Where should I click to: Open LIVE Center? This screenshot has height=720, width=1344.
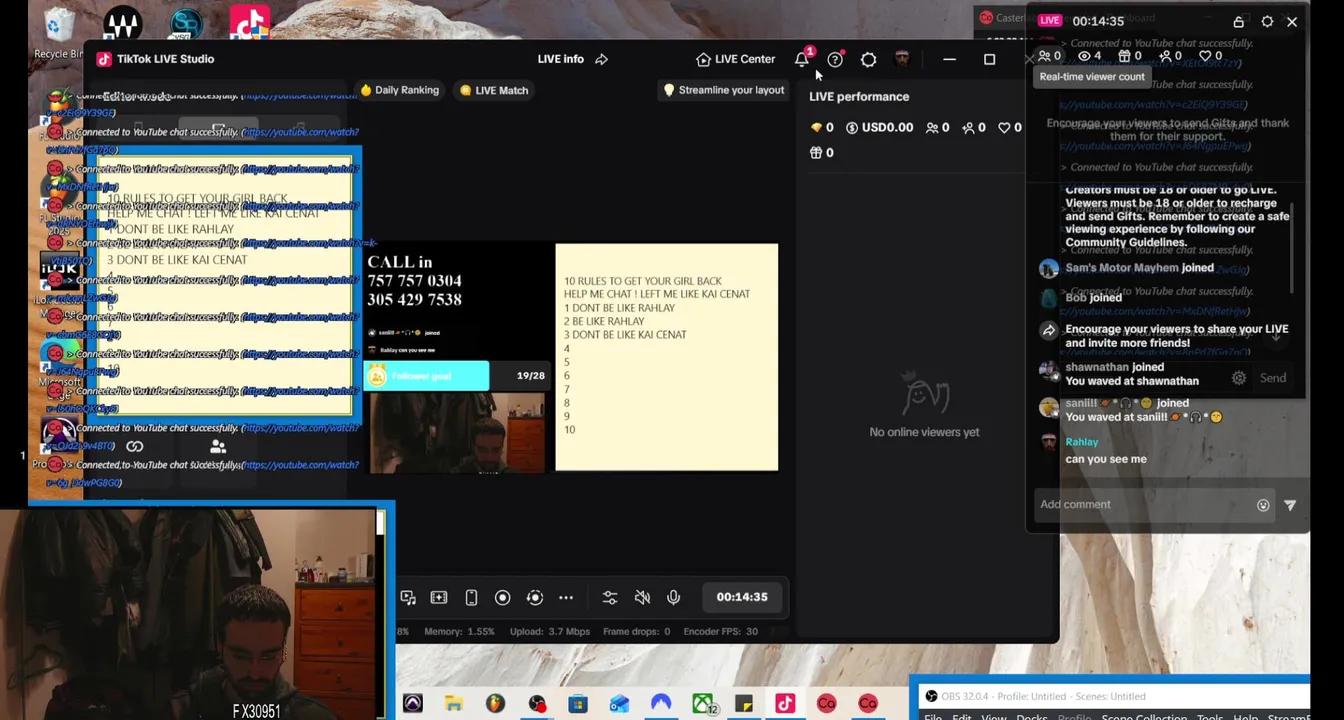[736, 59]
